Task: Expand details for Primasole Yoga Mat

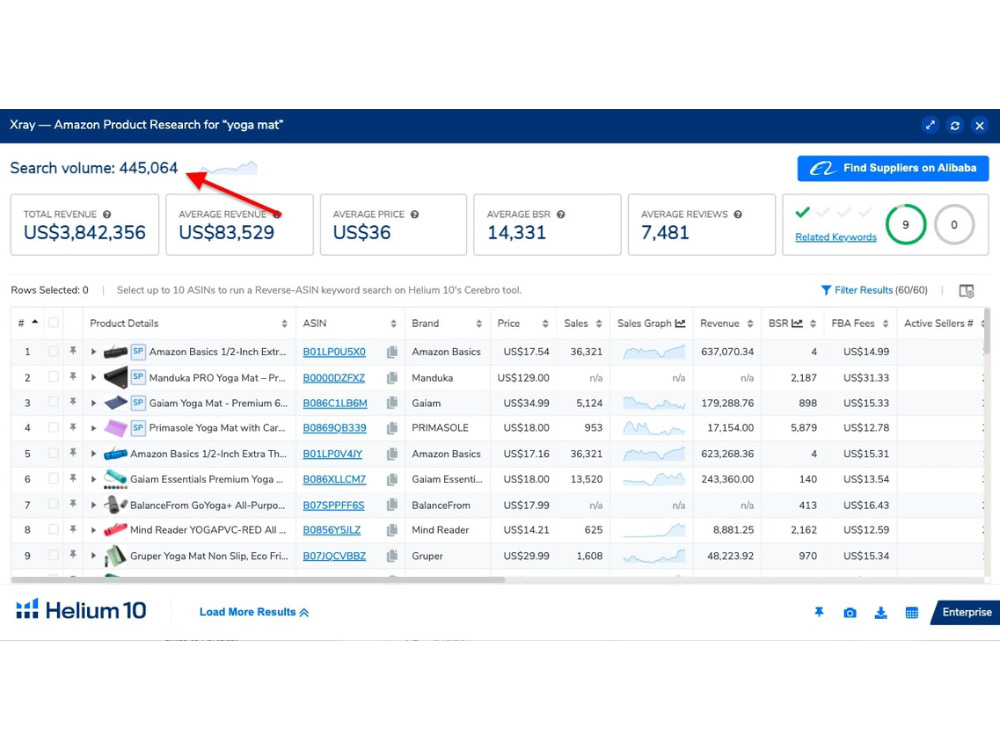Action: [94, 428]
